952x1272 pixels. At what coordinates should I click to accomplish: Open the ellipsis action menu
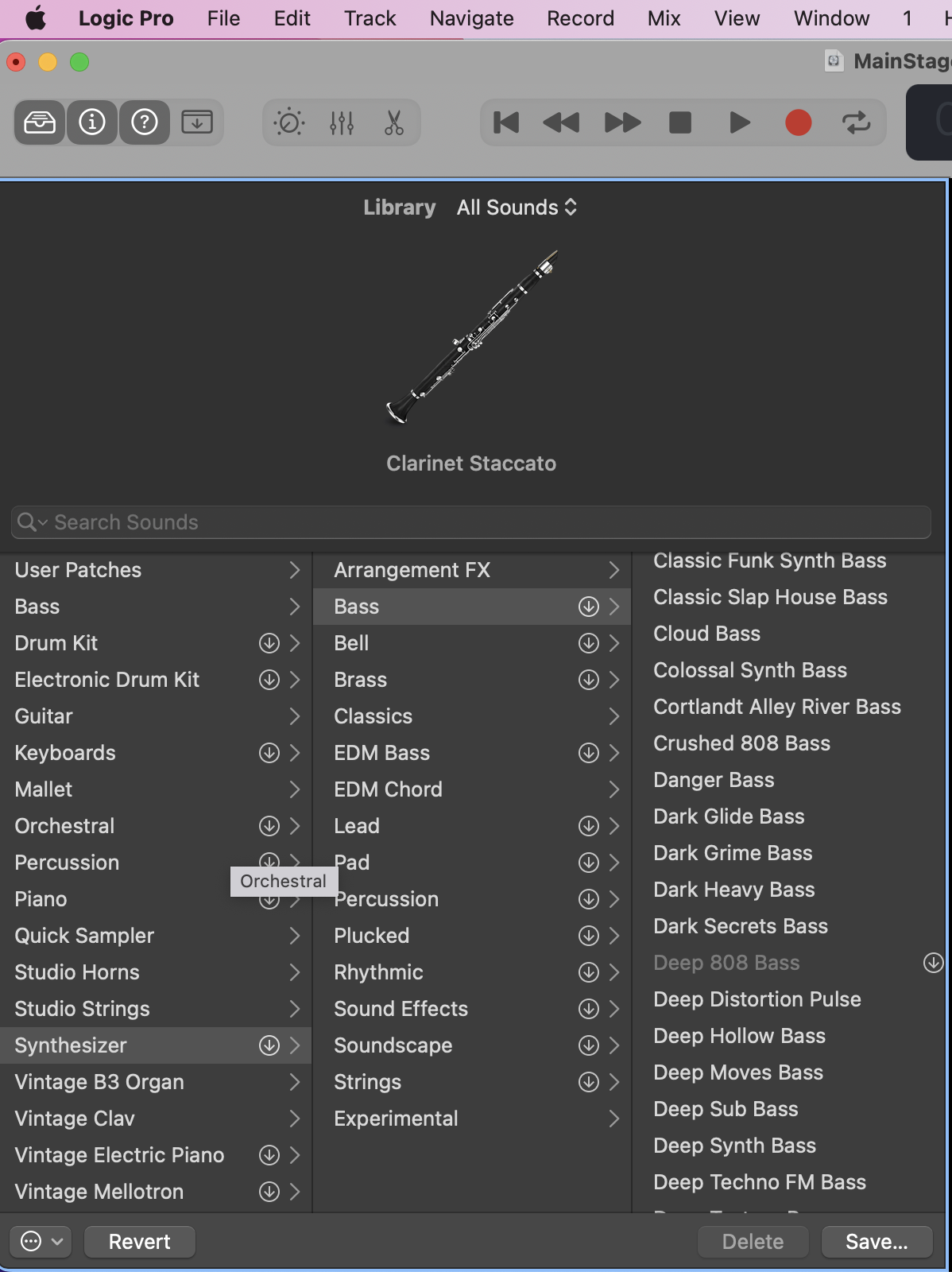41,1242
